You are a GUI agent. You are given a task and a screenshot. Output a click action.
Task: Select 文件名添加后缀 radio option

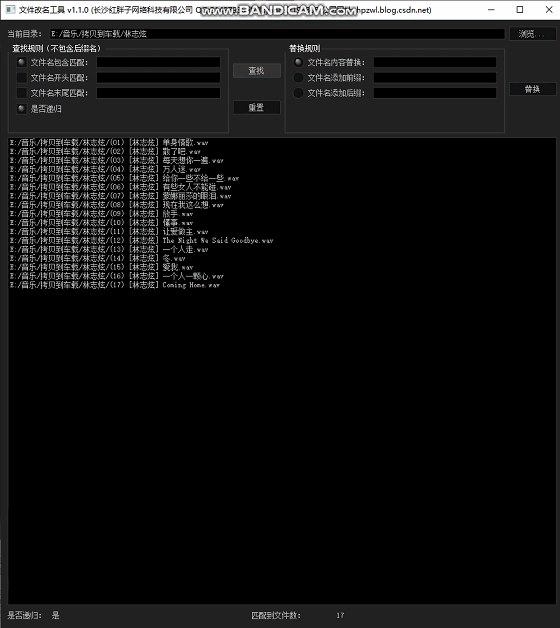298,93
